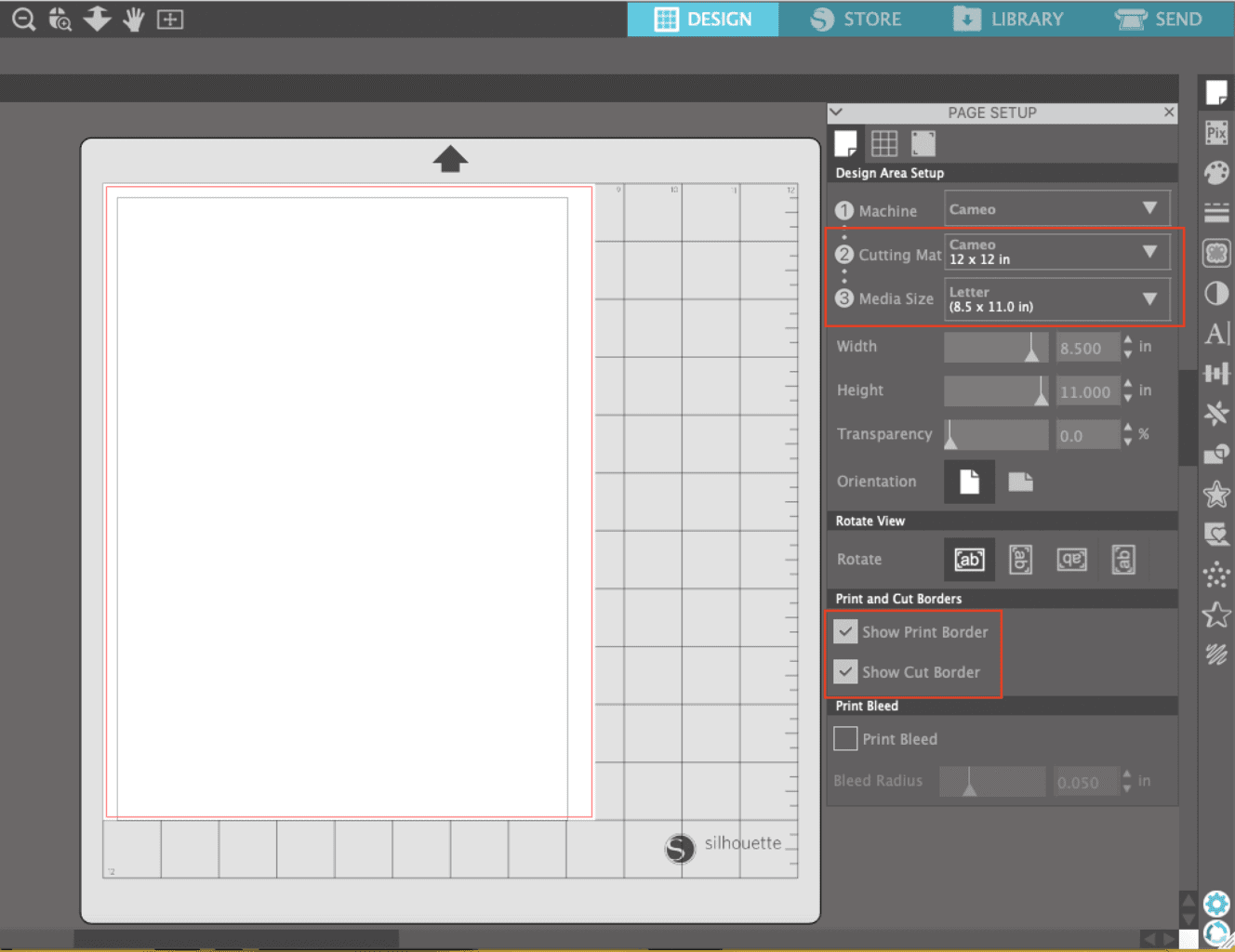Image resolution: width=1235 pixels, height=952 pixels.
Task: Open the Image Effects half-circle icon
Action: pos(1216,294)
